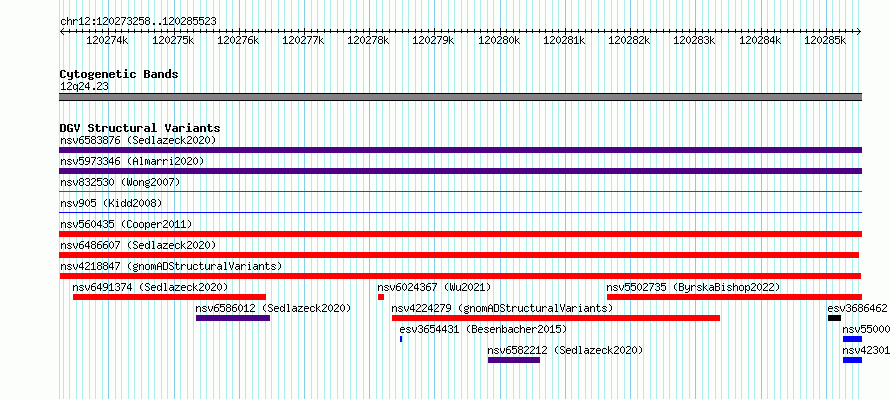
Task: Click the tiny blue esv3654431 bar
Action: point(401,339)
